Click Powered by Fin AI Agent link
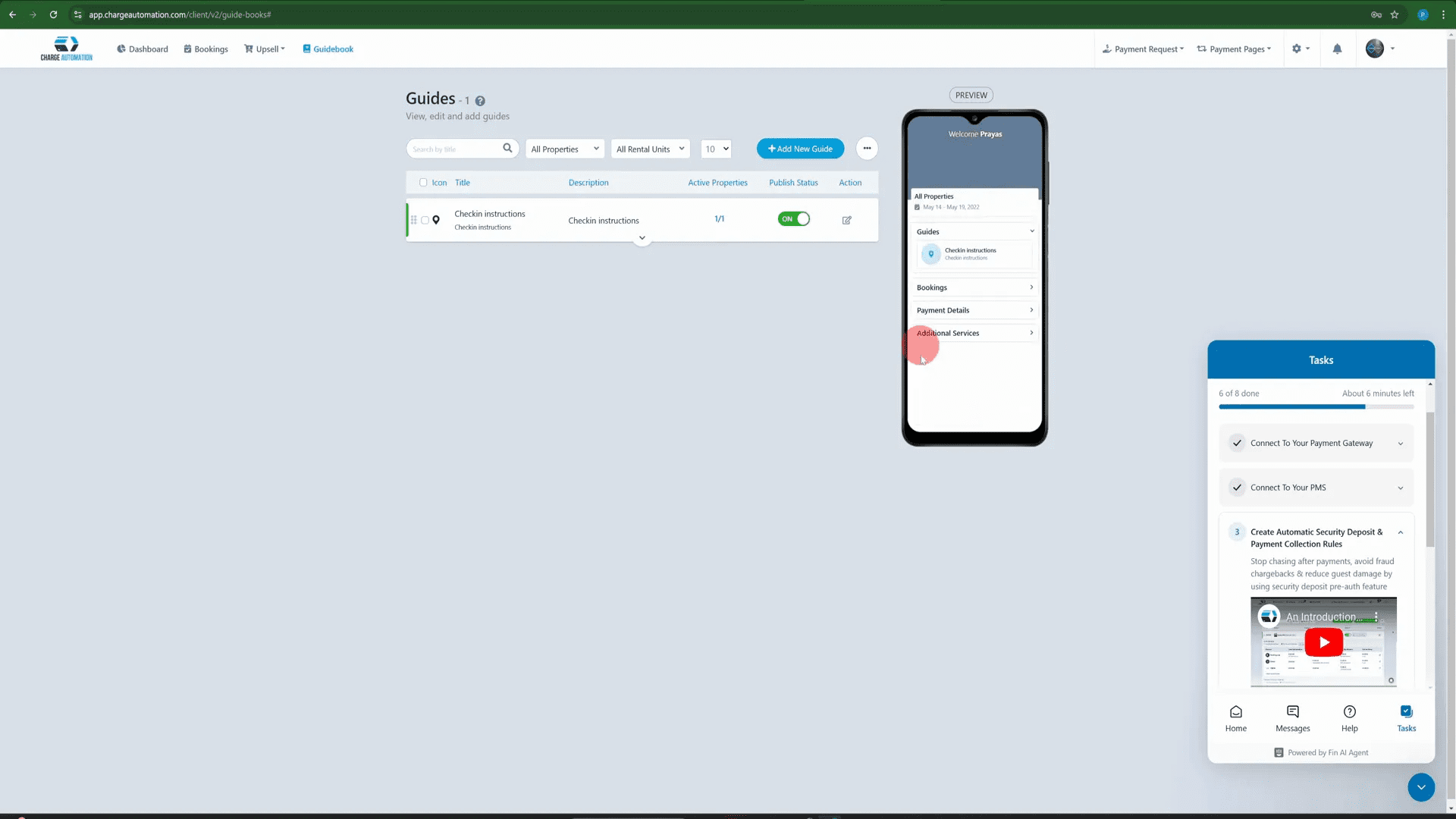 pyautogui.click(x=1321, y=753)
